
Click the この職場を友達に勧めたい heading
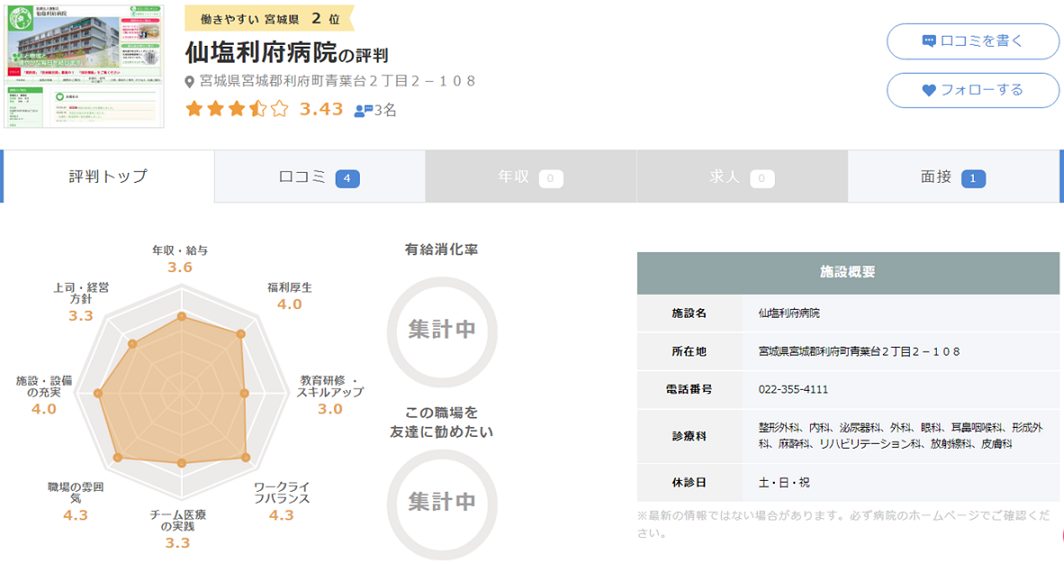[x=442, y=422]
